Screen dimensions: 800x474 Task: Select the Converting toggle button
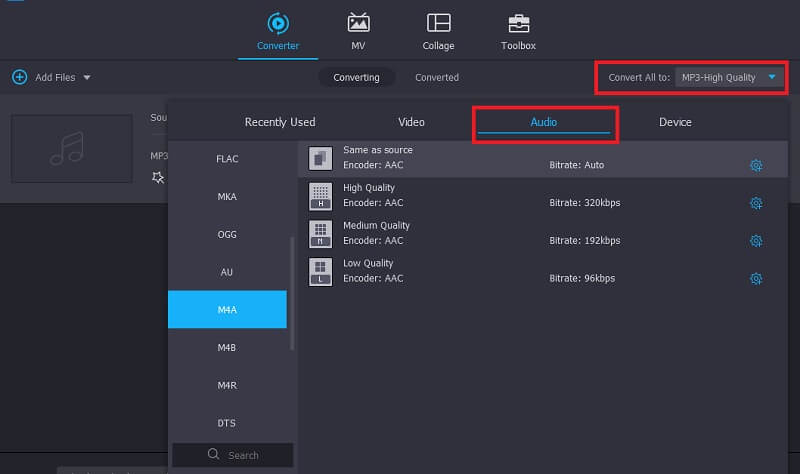357,77
